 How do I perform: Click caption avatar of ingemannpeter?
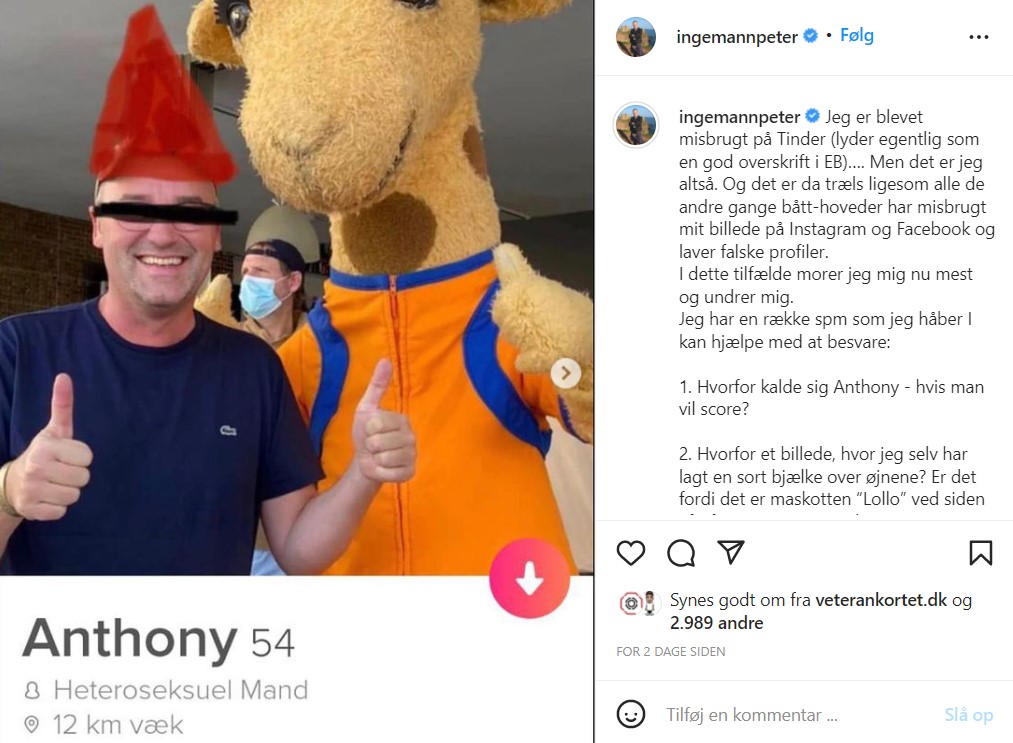point(636,125)
